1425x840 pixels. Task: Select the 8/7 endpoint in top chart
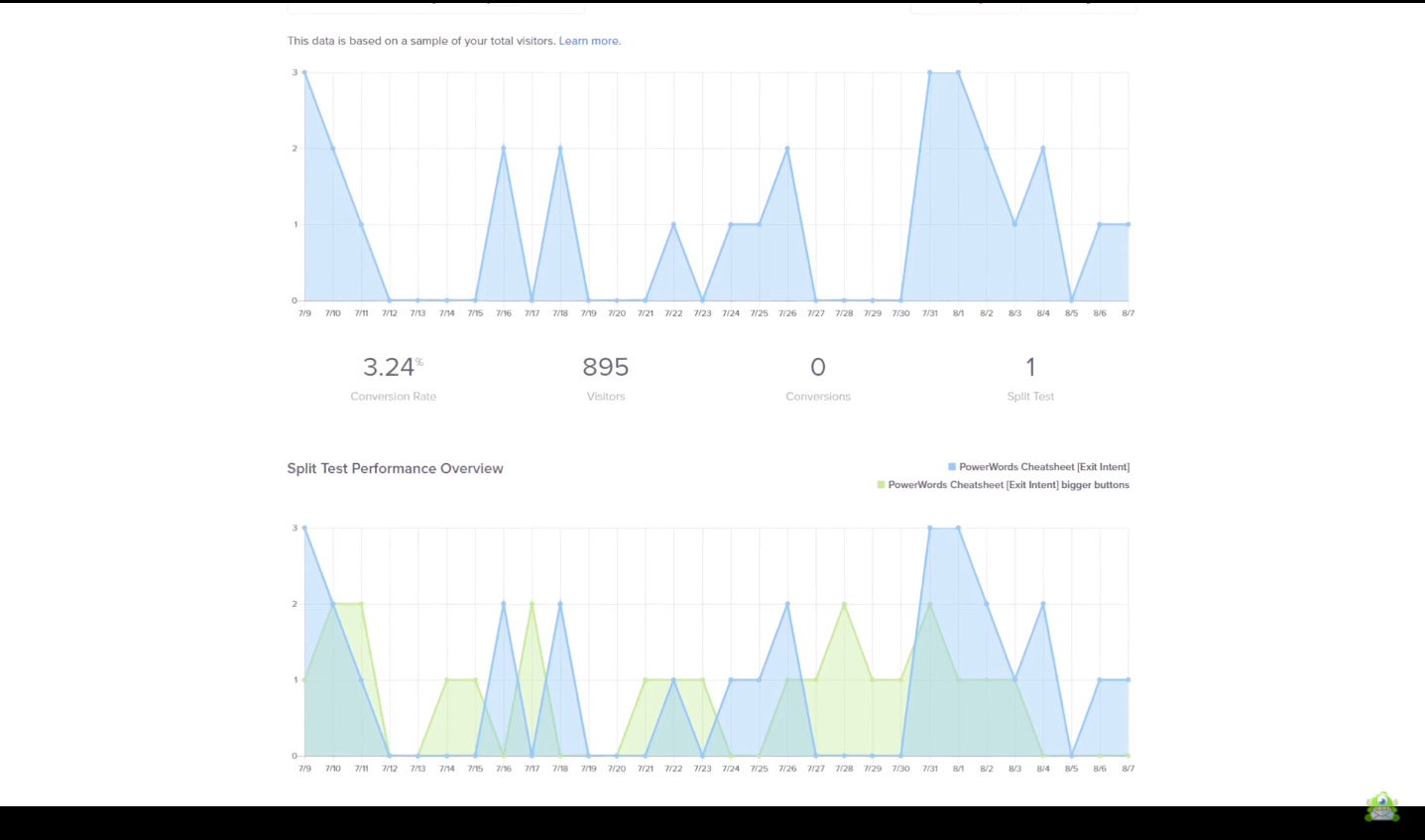[x=1128, y=225]
